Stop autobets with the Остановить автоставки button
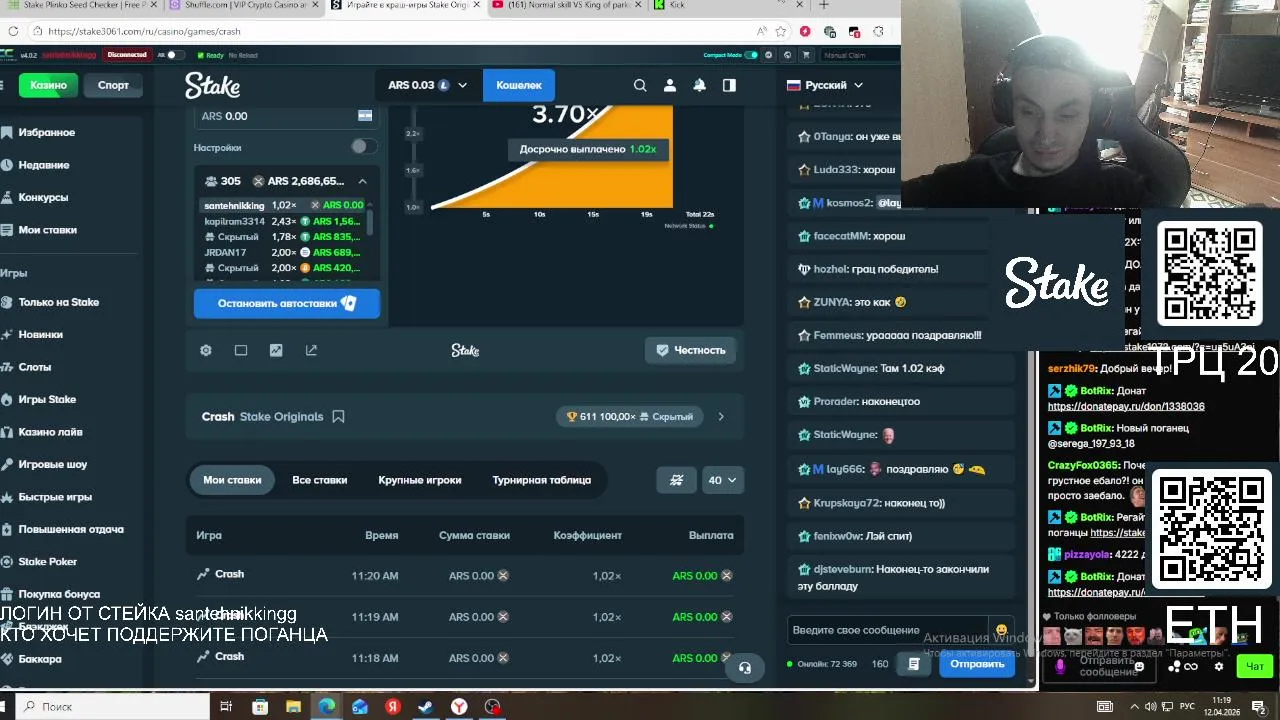The image size is (1280, 720). tap(287, 303)
